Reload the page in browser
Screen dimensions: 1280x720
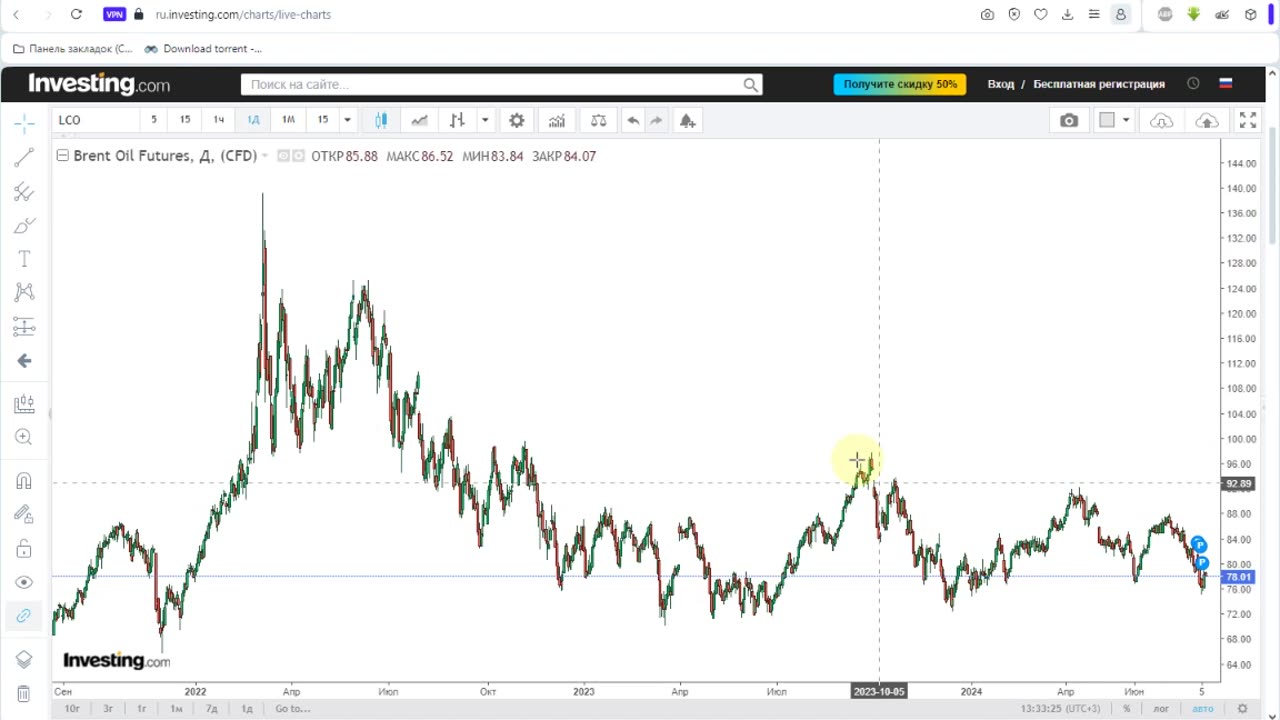[76, 14]
